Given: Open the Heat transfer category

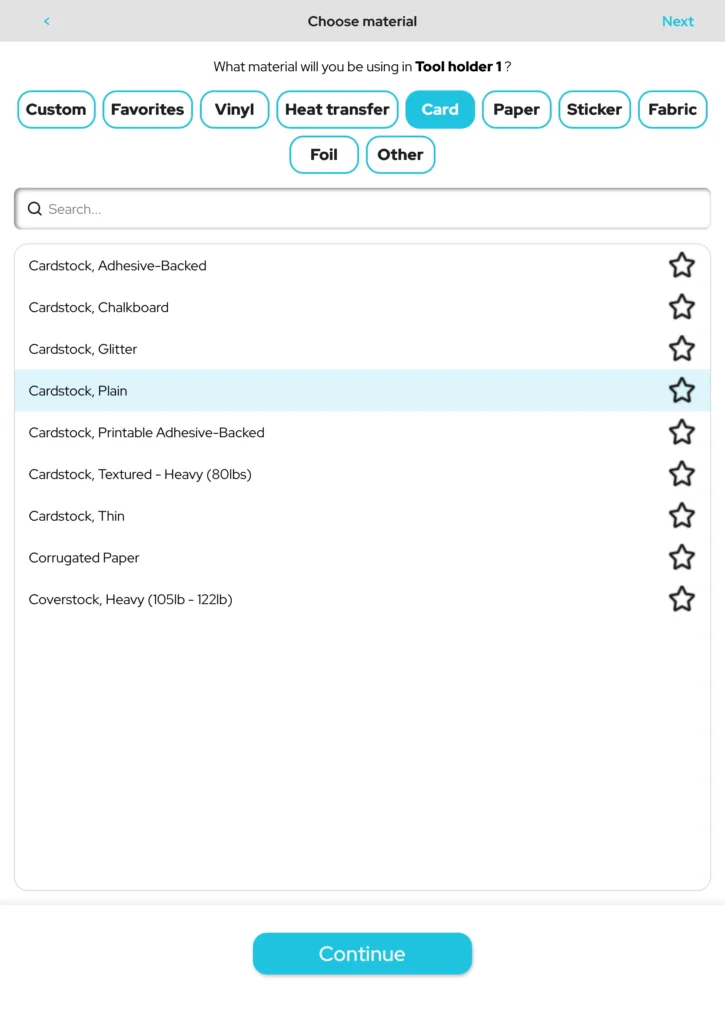Looking at the screenshot, I should [x=337, y=110].
